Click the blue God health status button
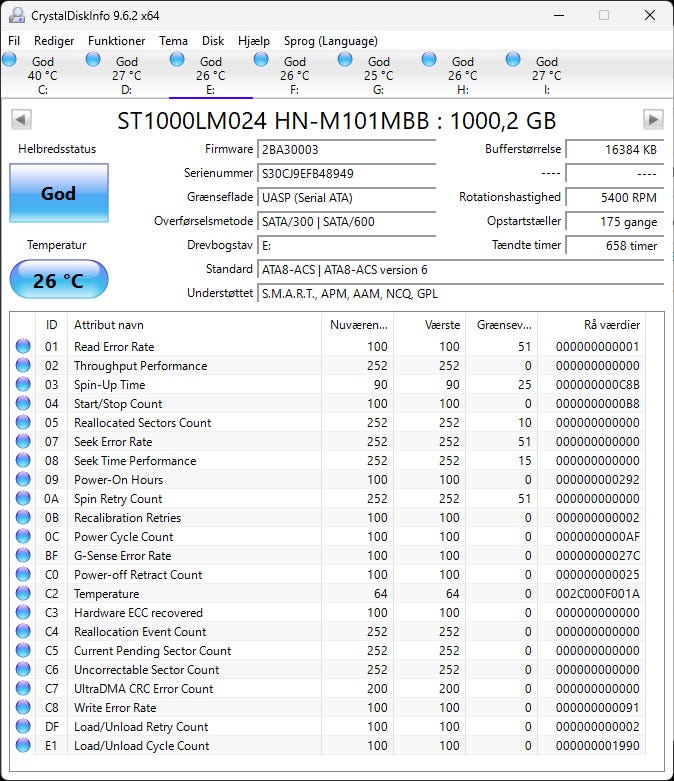The image size is (674, 781). point(58,193)
